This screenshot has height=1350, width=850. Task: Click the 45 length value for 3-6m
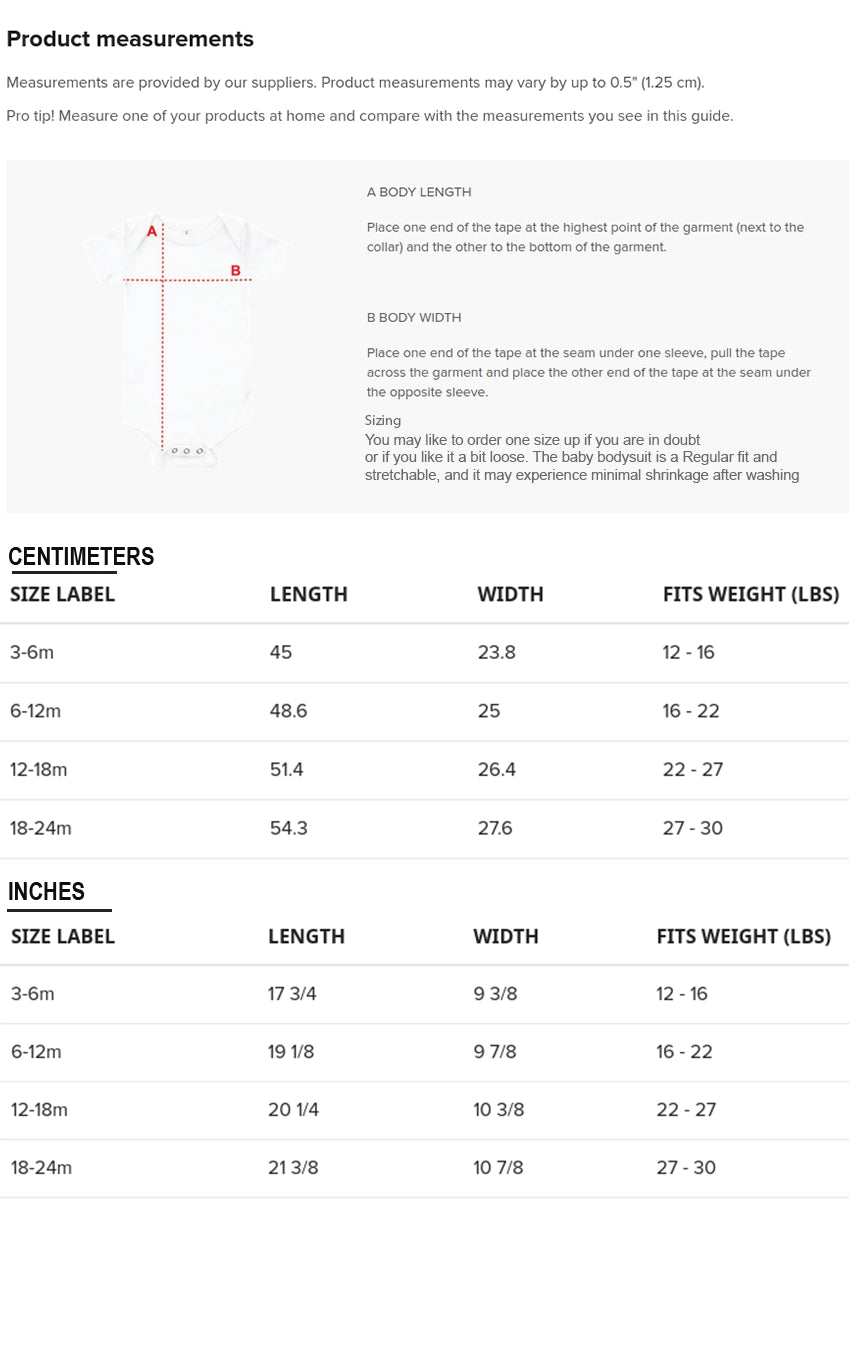(281, 652)
